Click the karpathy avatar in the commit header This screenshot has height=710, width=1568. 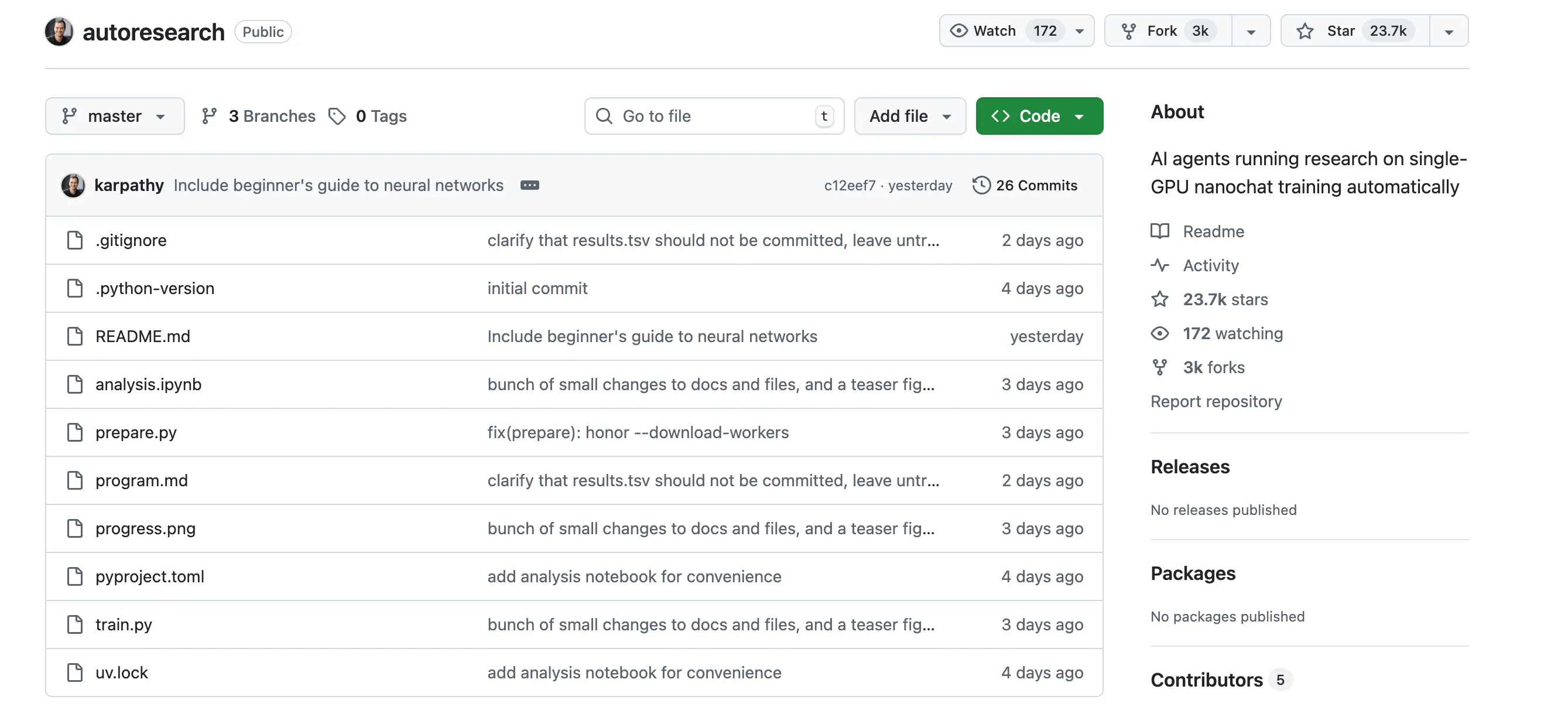click(73, 185)
